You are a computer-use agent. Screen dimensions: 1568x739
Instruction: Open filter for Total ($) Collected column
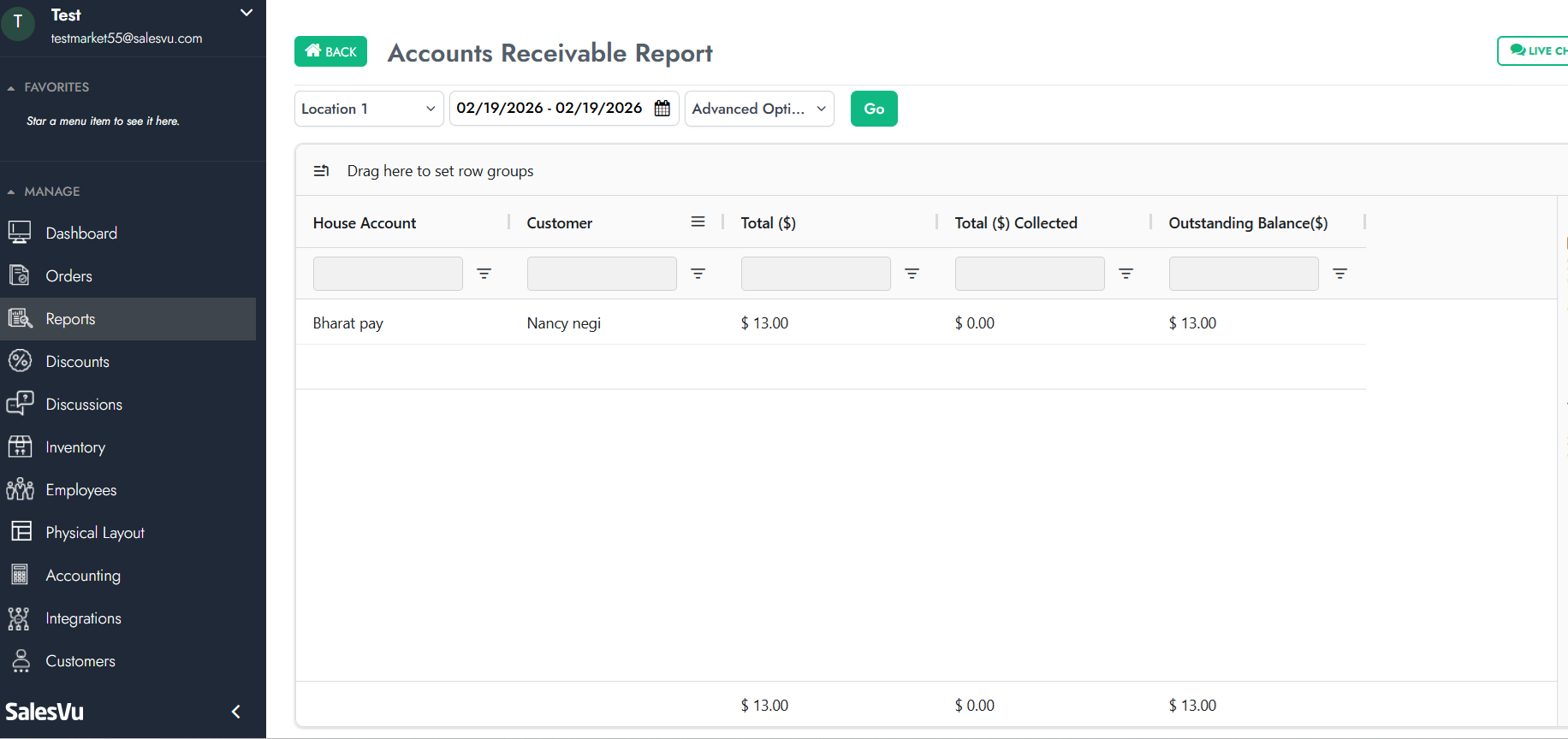point(1126,274)
